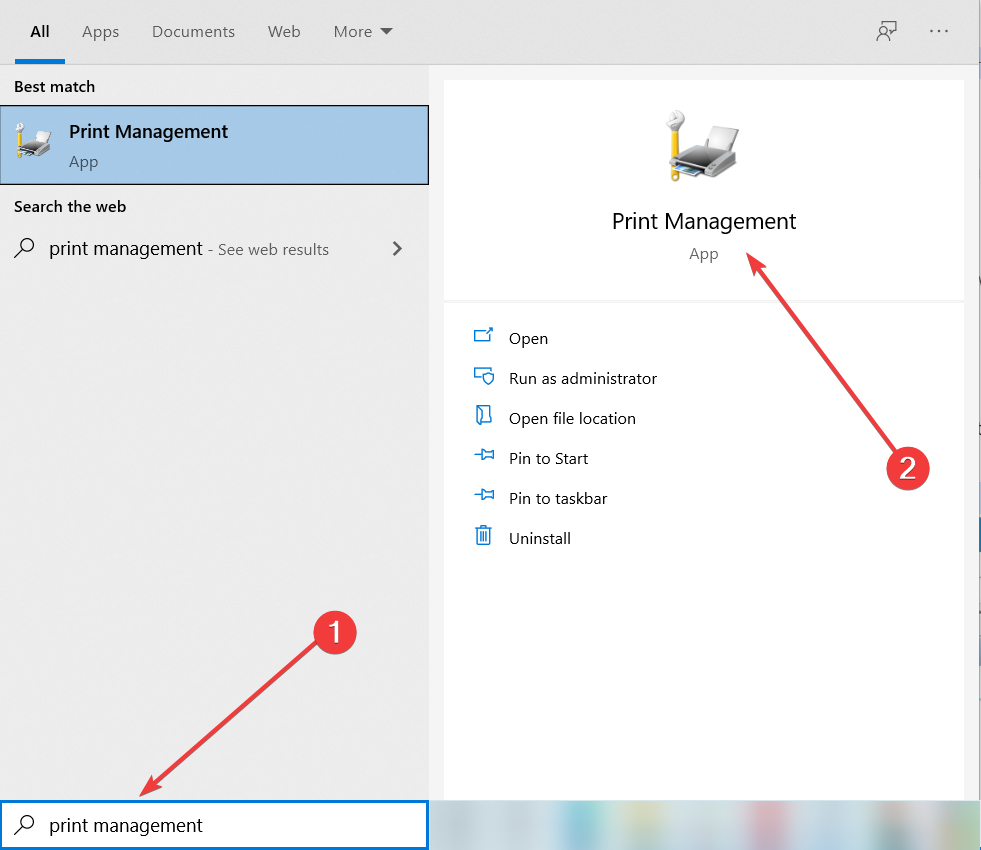Choose Pin to taskbar

[x=558, y=498]
